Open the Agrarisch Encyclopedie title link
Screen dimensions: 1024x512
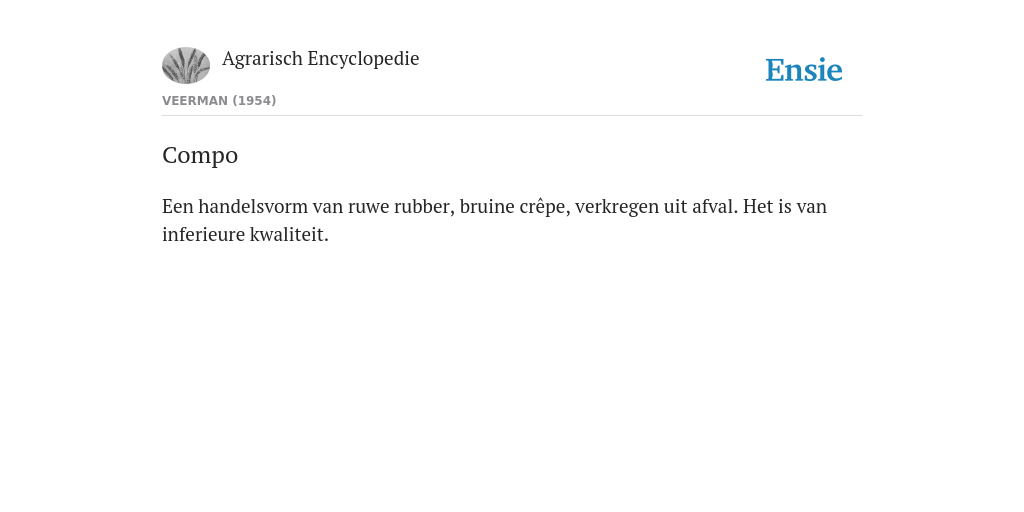pyautogui.click(x=321, y=59)
